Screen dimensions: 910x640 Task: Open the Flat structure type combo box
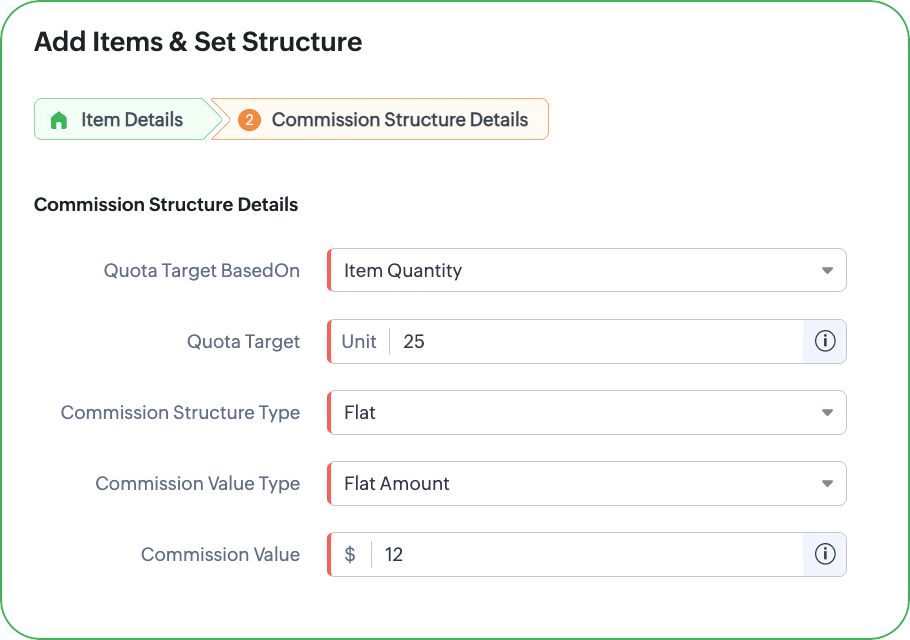(587, 413)
